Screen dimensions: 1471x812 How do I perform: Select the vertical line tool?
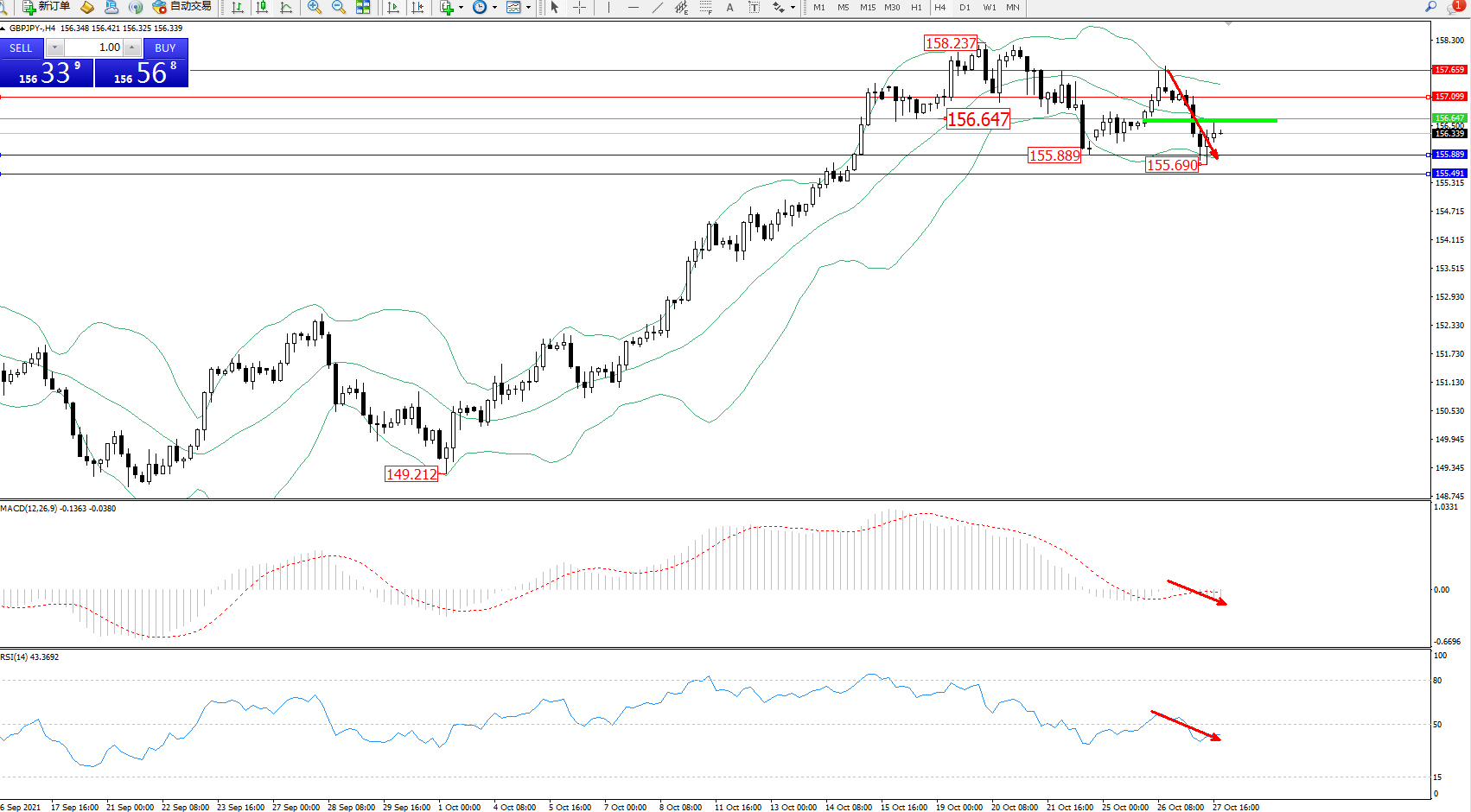(608, 7)
